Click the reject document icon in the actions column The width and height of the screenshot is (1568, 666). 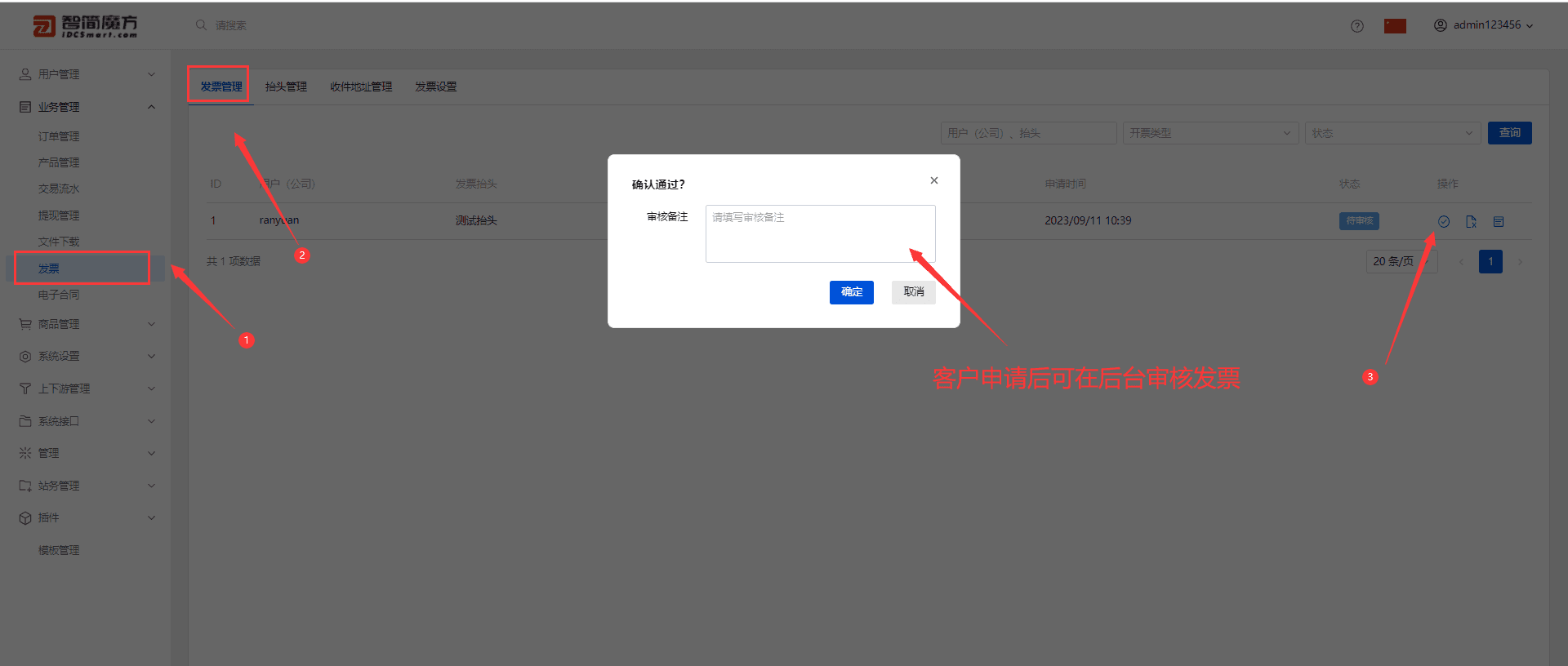point(1471,221)
